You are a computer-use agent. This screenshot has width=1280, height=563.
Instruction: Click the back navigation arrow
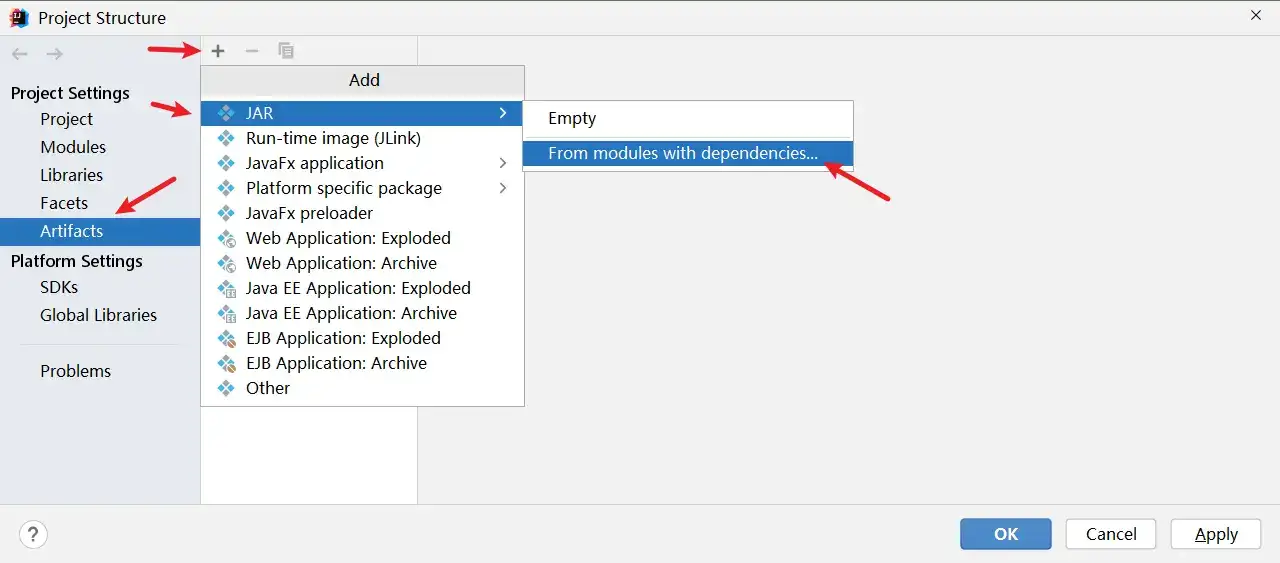pyautogui.click(x=20, y=54)
